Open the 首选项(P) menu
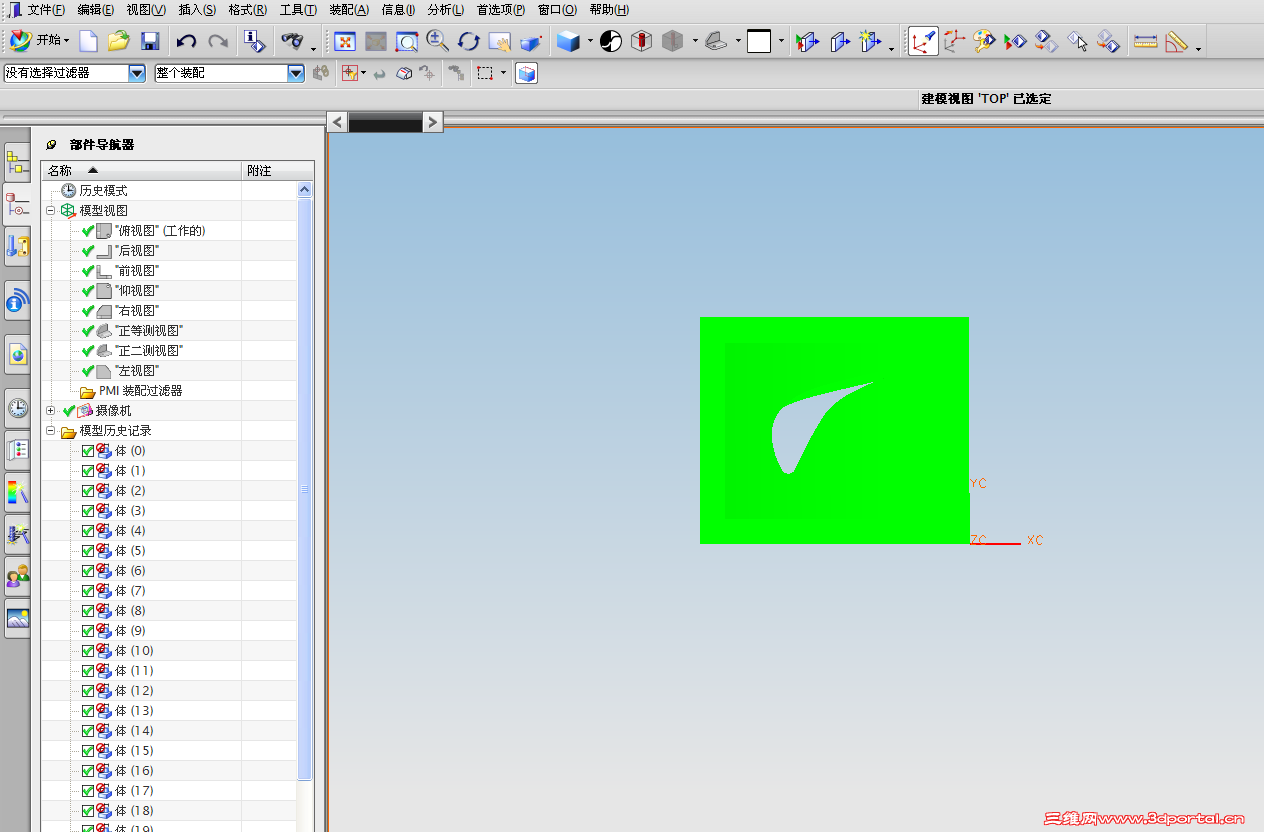The image size is (1264, 832). (501, 10)
